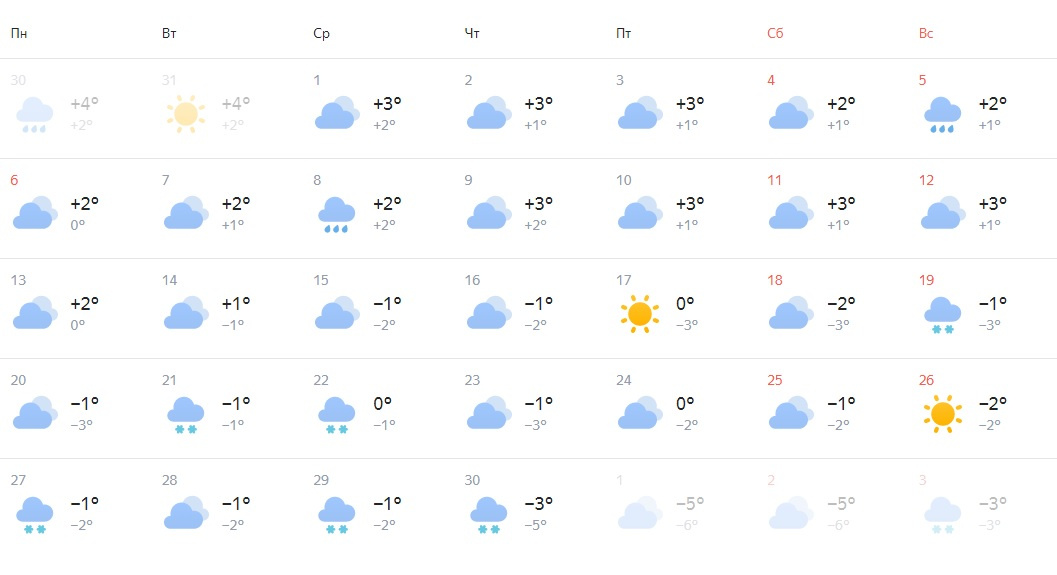Viewport: 1057px width, 575px height.
Task: Select the Сб weekend column header
Action: point(775,33)
